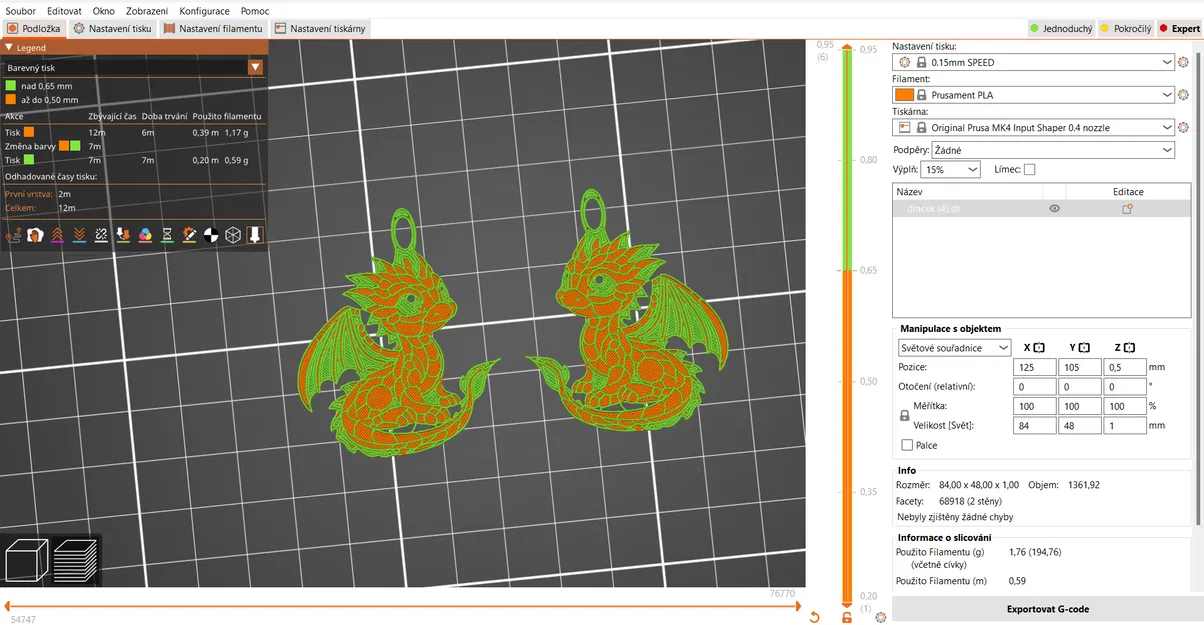Reset horizontal slider via undo arrow icon
Screen dimensions: 1204x625
(814, 617)
